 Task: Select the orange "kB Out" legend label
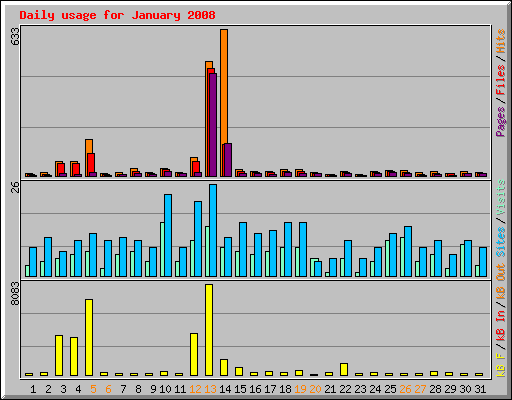(x=501, y=282)
